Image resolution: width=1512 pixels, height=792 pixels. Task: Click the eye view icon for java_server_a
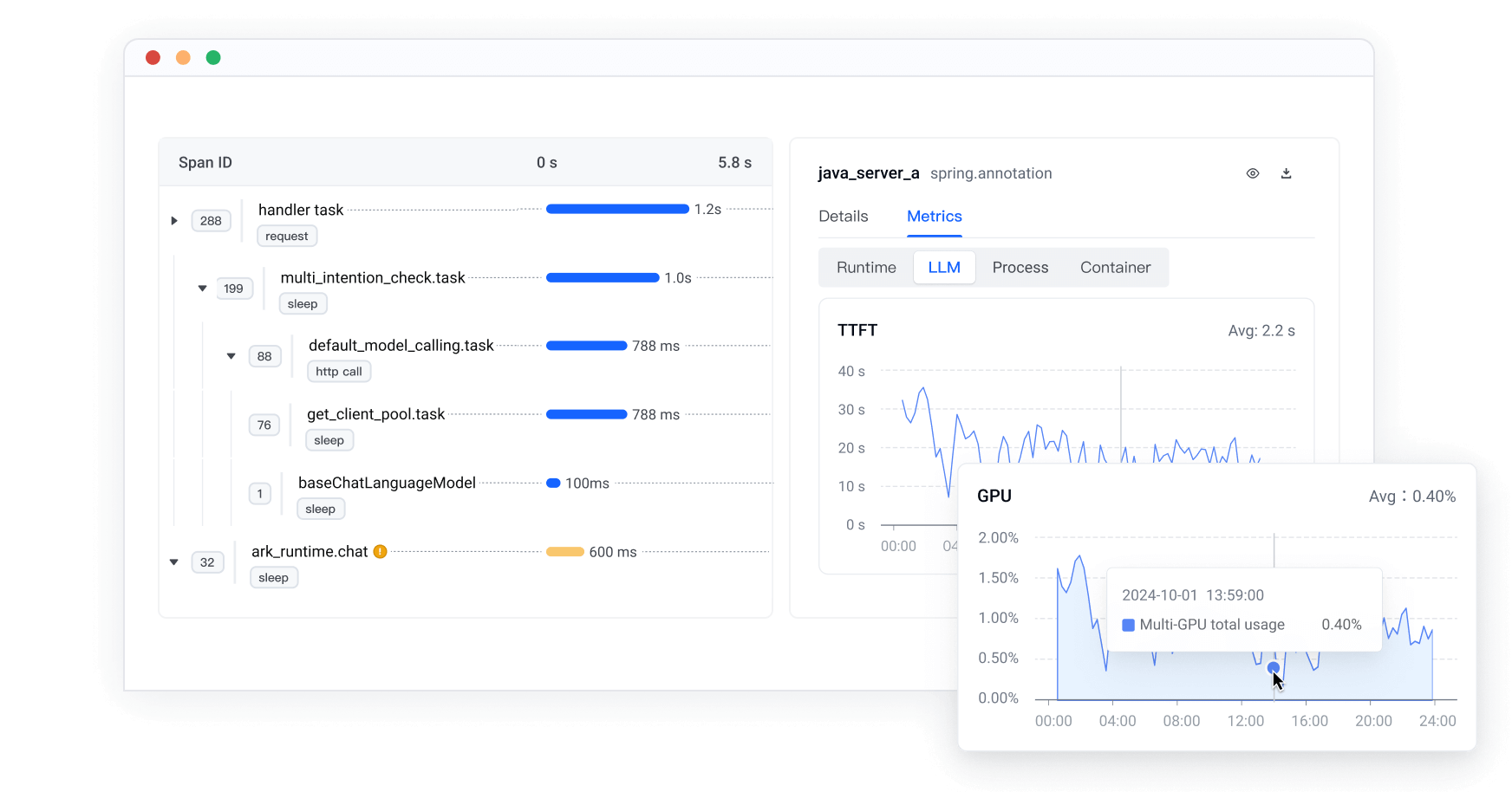pyautogui.click(x=1252, y=173)
